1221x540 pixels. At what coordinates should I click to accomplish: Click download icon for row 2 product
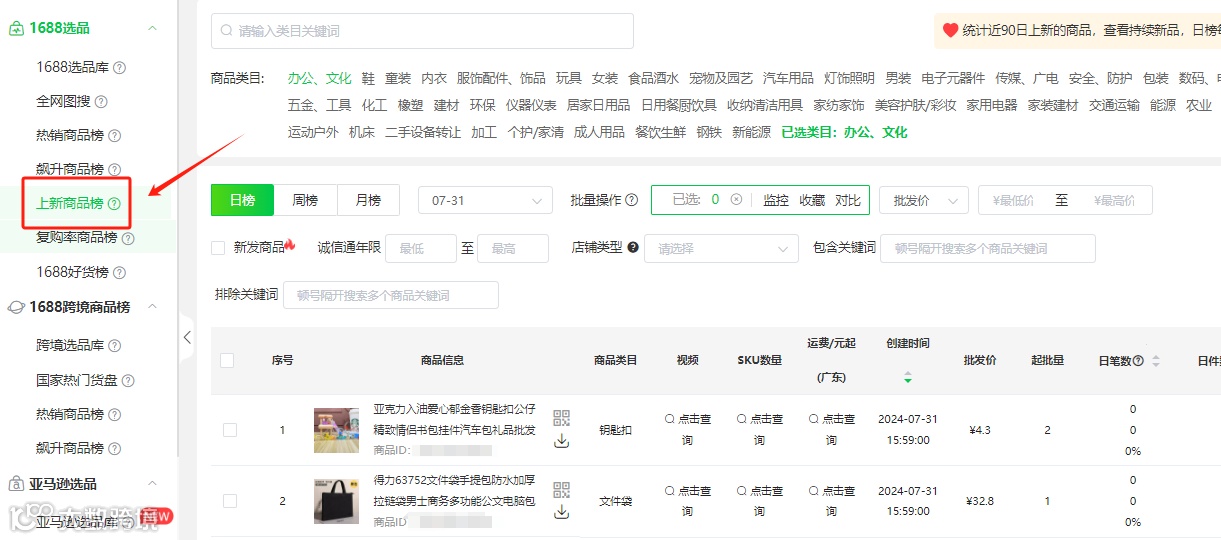point(561,512)
